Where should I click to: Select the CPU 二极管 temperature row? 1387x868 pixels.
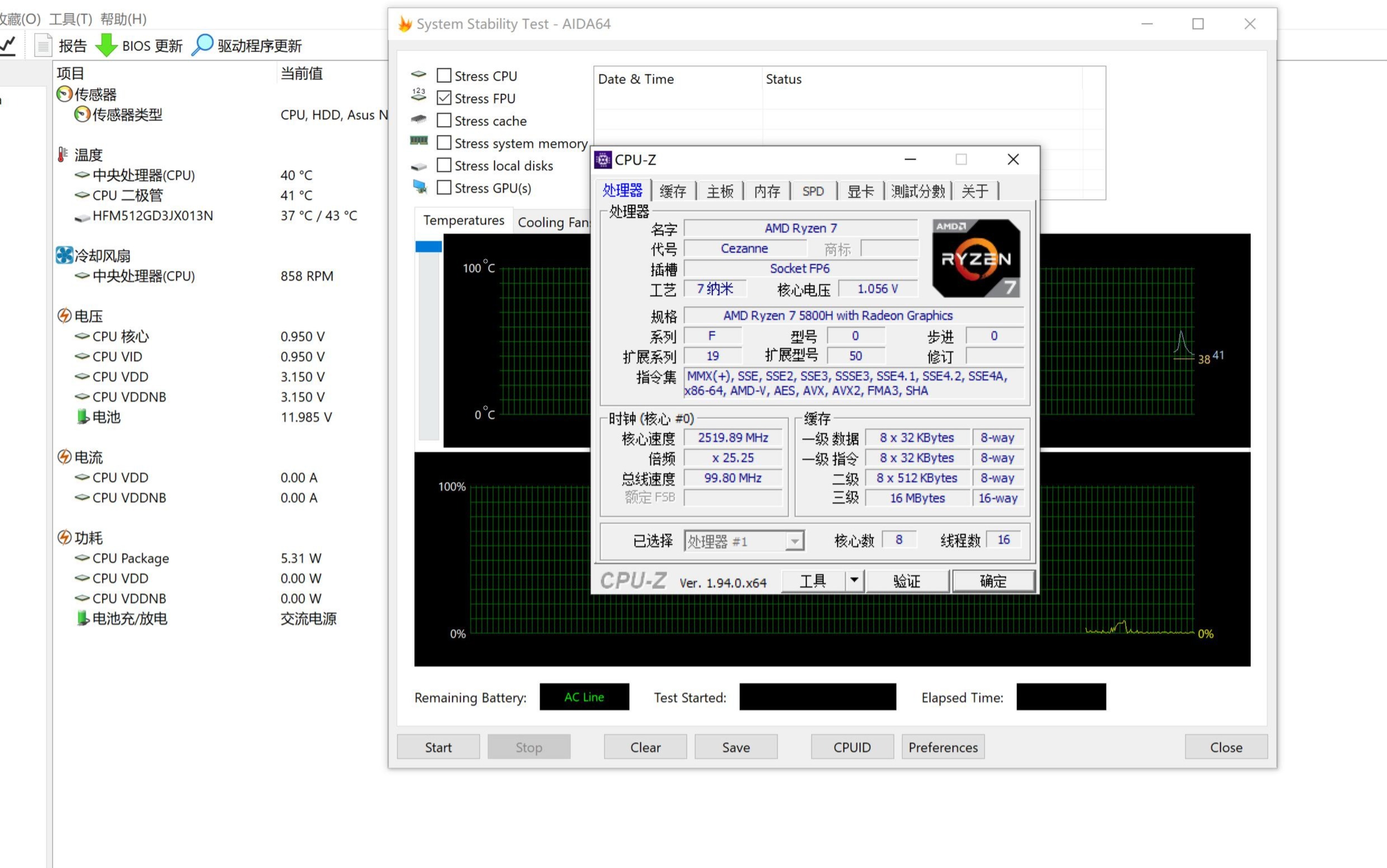pyautogui.click(x=222, y=195)
